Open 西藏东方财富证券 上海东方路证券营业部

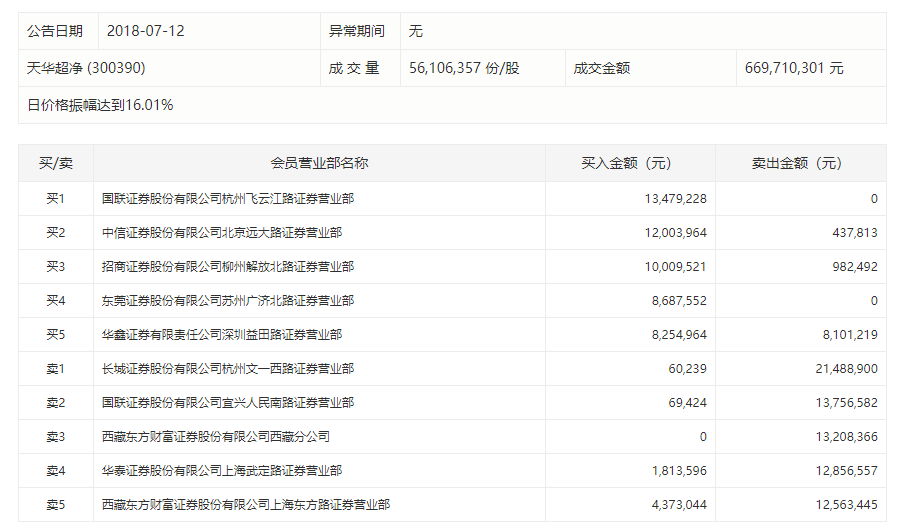tap(245, 505)
